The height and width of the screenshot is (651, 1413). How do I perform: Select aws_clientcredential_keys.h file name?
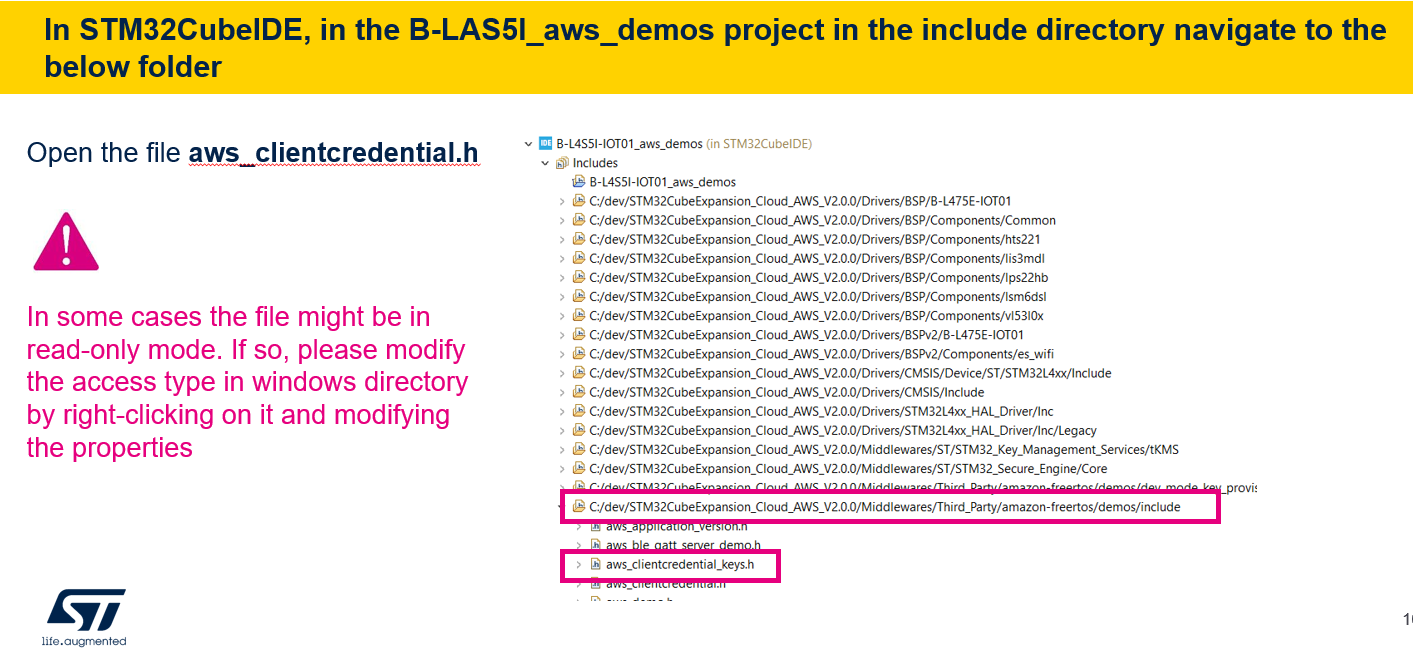[679, 565]
